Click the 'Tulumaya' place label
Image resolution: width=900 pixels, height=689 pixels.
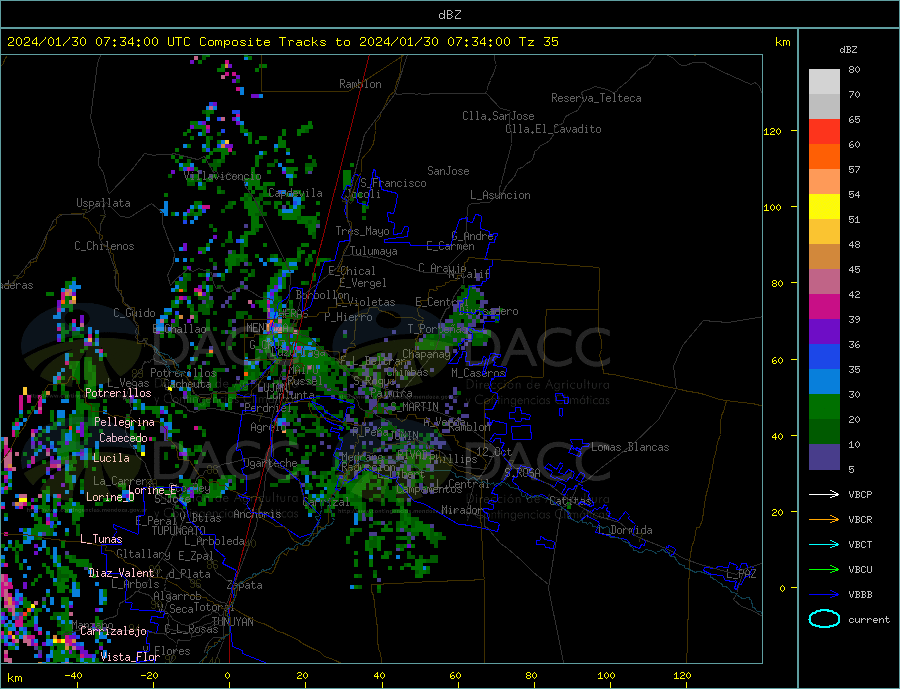(x=374, y=251)
